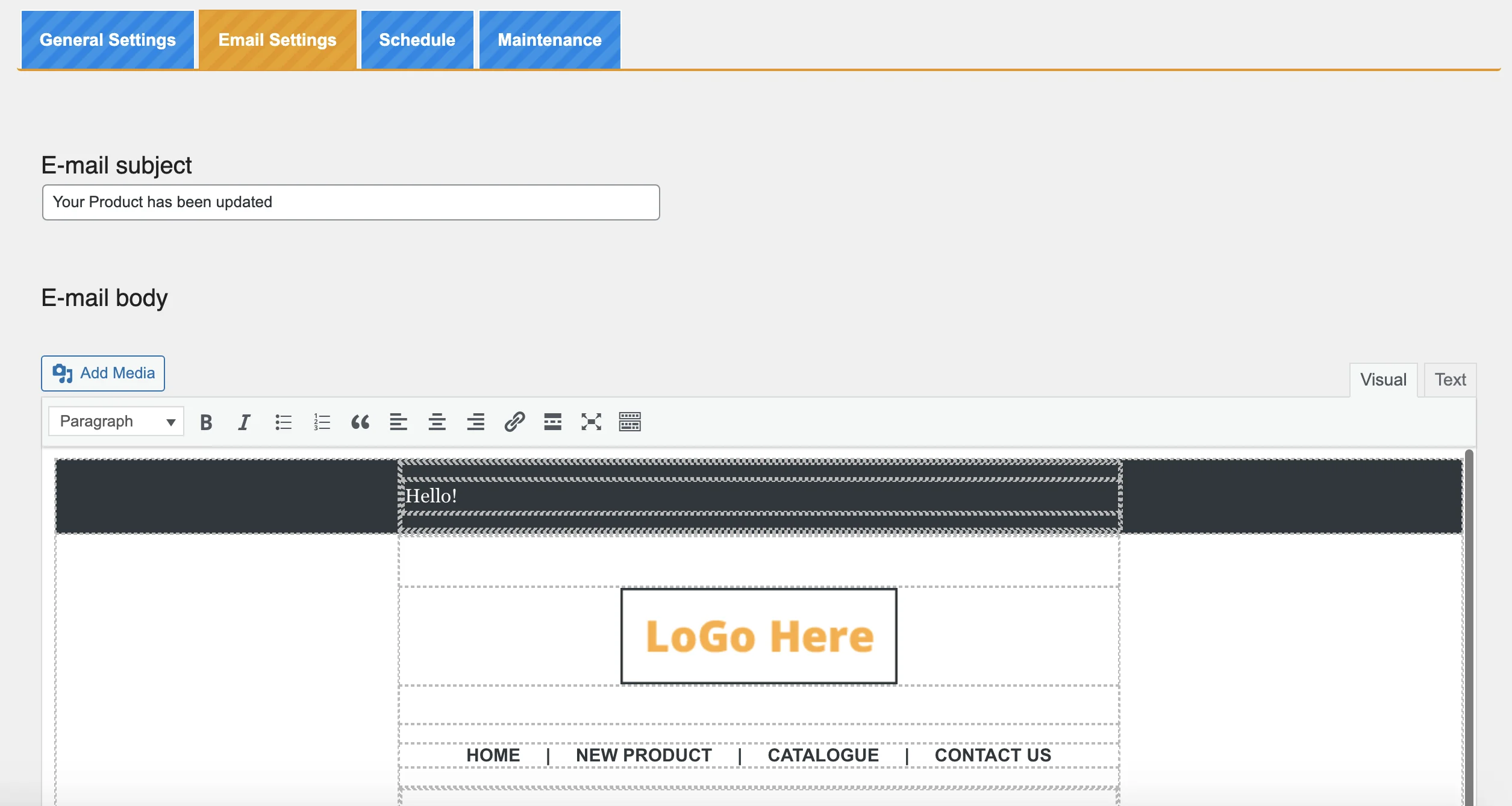The height and width of the screenshot is (806, 1512).
Task: Go to Maintenance tab
Action: [x=549, y=40]
